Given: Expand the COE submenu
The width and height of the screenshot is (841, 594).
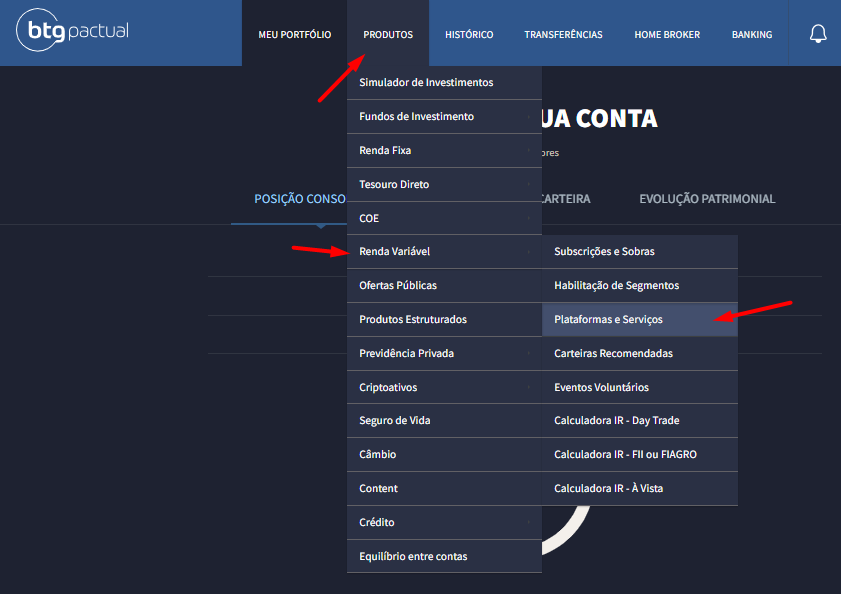Looking at the screenshot, I should [444, 218].
